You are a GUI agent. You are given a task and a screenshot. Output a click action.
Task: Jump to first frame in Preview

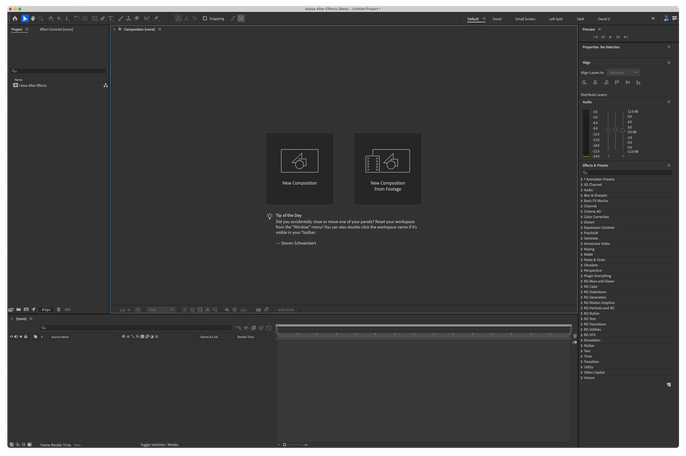[x=595, y=37]
